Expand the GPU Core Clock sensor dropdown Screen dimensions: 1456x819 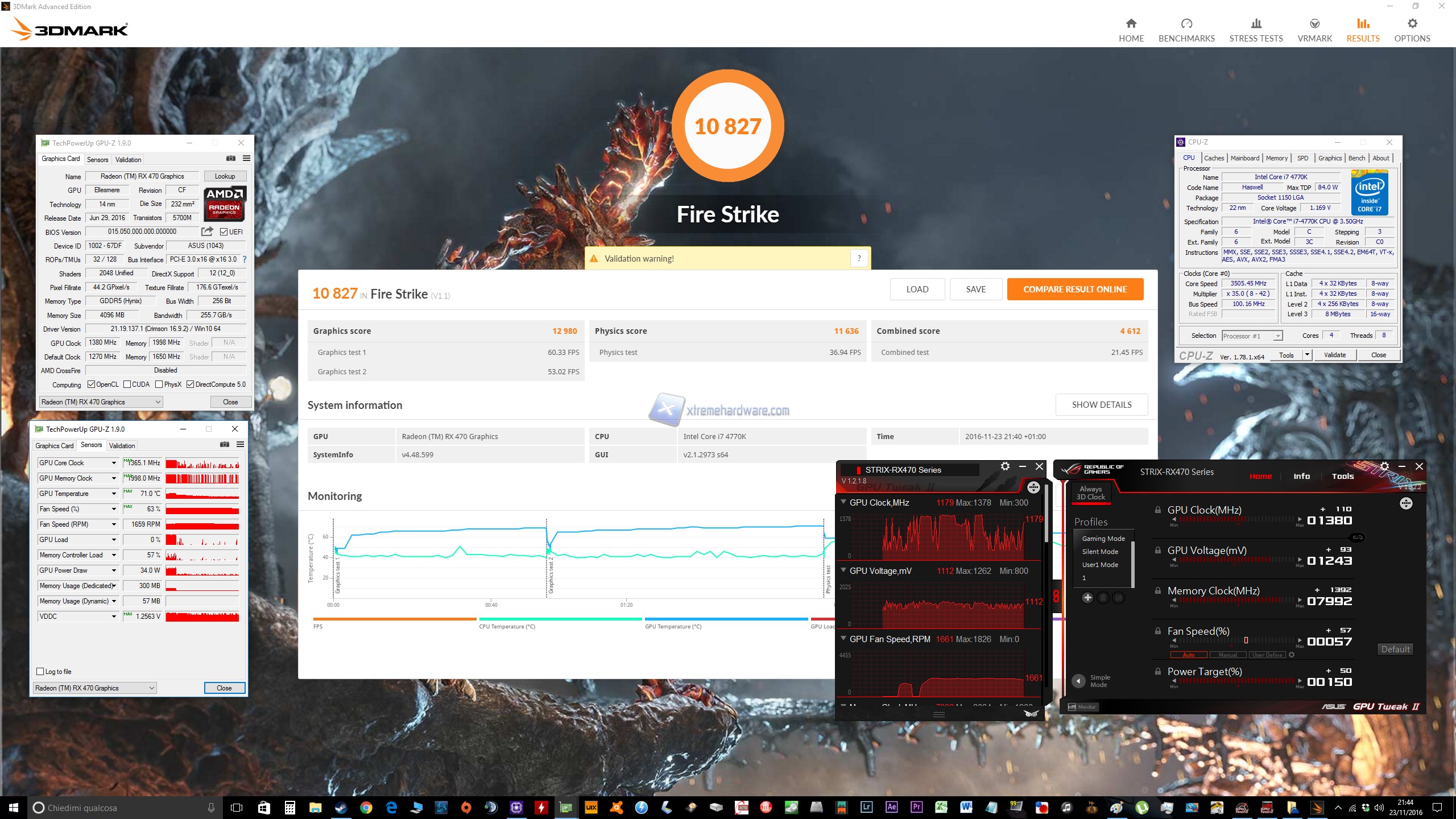114,463
